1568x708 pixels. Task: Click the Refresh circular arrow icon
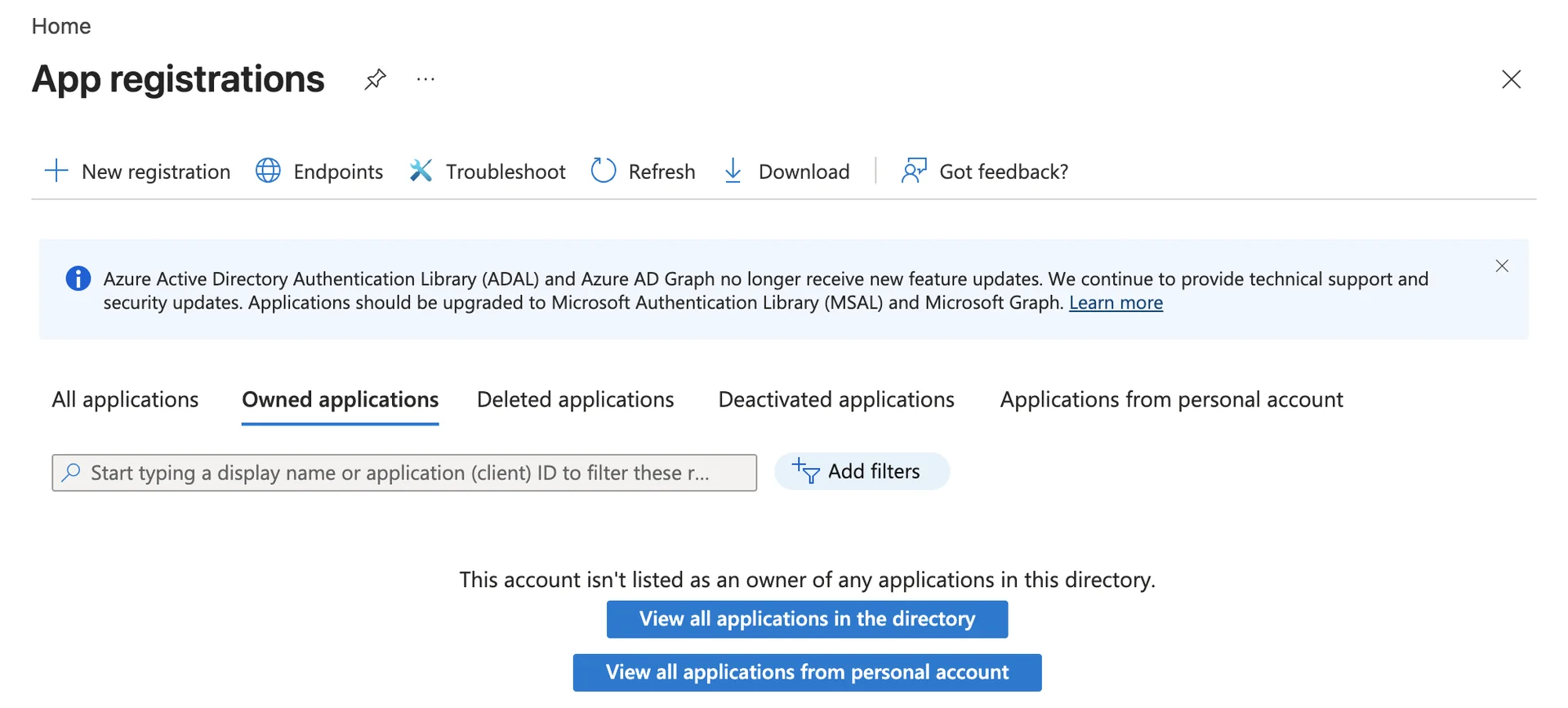[604, 171]
